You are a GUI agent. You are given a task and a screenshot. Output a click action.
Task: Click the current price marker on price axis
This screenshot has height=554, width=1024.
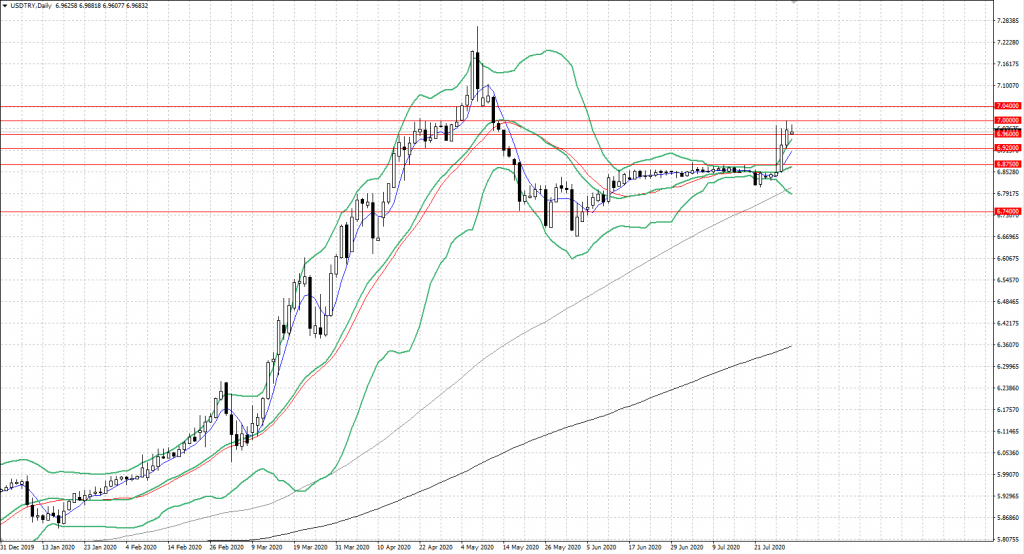pyautogui.click(x=1007, y=129)
